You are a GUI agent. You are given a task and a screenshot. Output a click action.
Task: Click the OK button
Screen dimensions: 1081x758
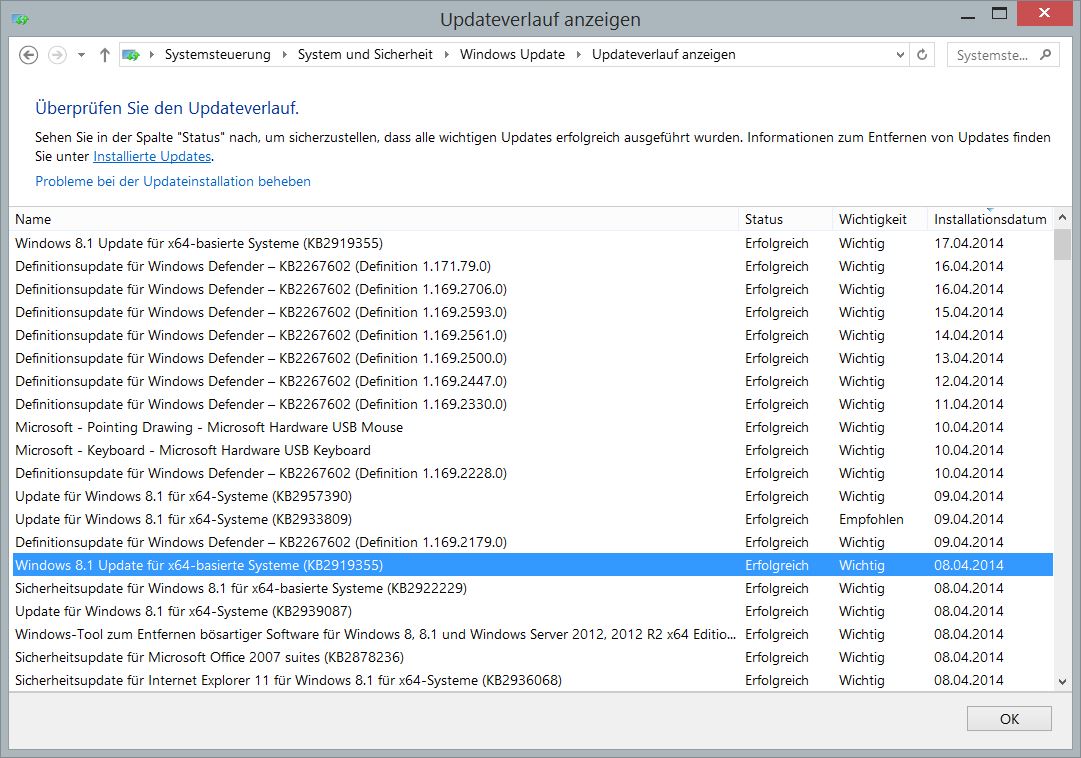1009,719
